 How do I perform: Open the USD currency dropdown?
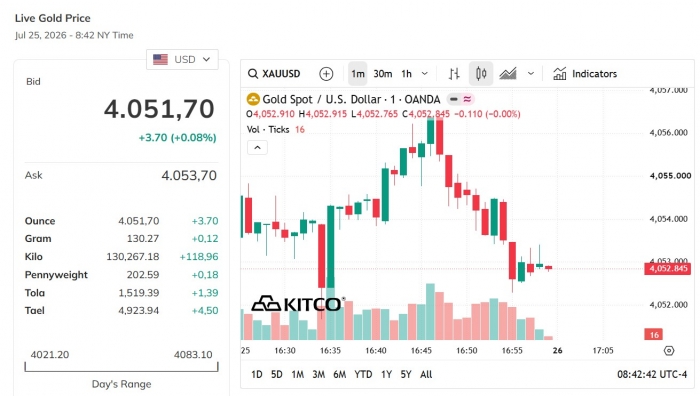(182, 59)
